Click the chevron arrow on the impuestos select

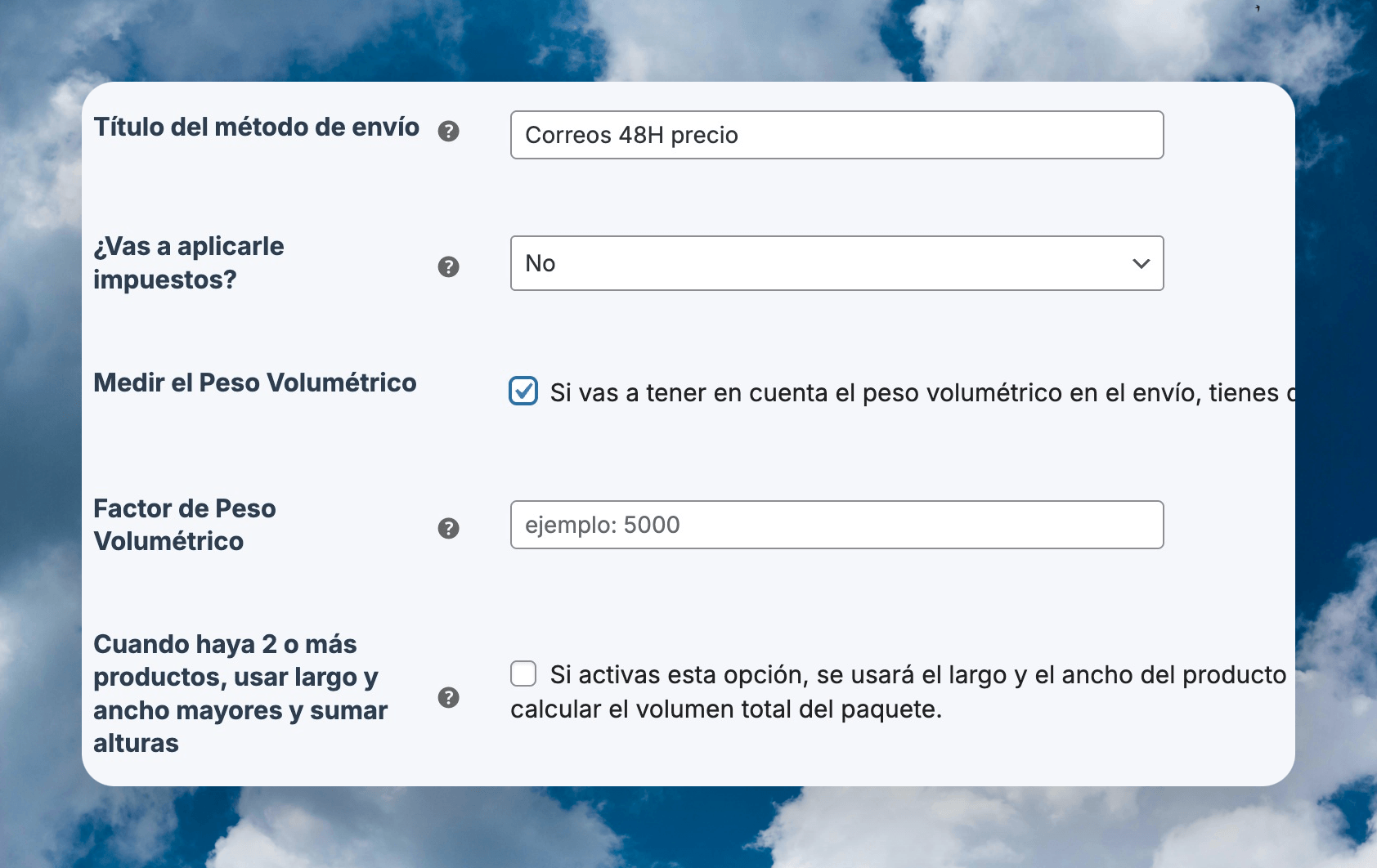(1141, 263)
